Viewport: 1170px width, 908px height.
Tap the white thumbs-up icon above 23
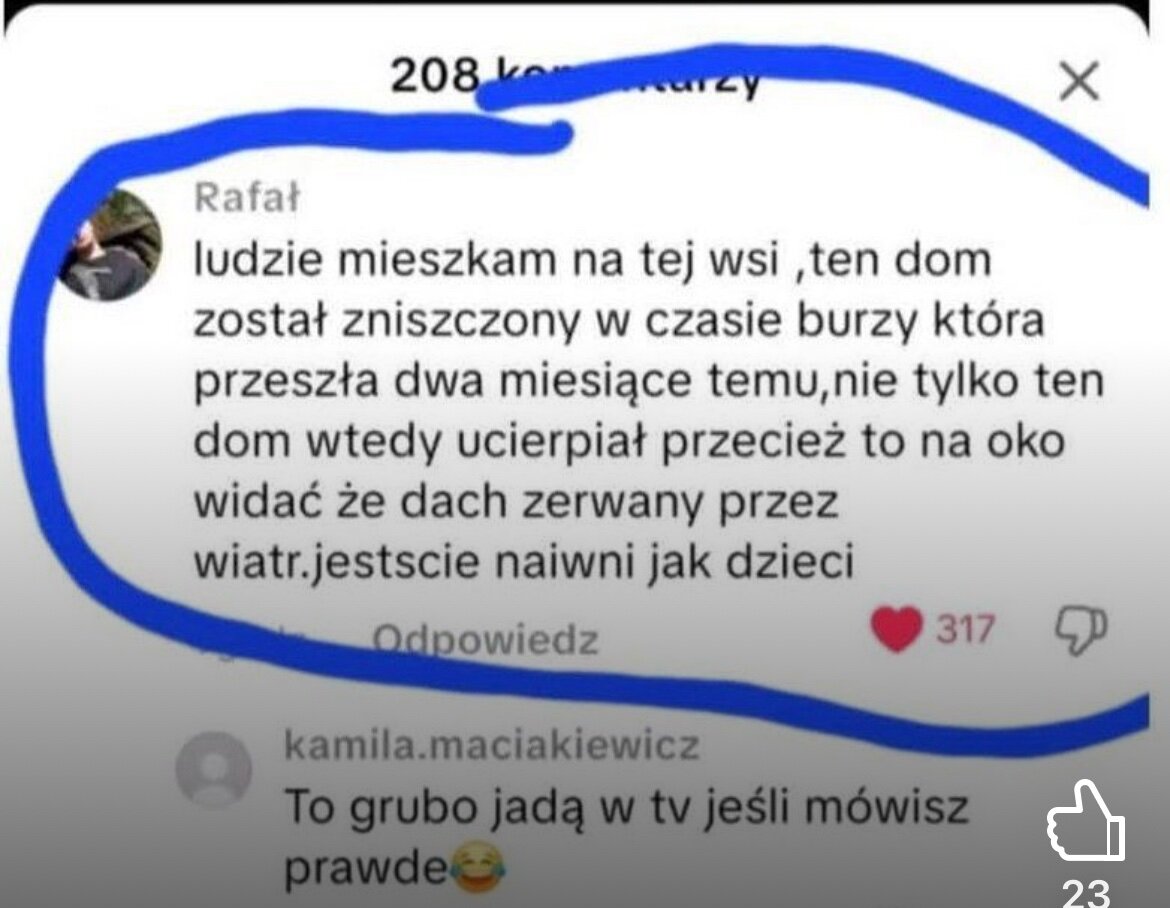1086,821
